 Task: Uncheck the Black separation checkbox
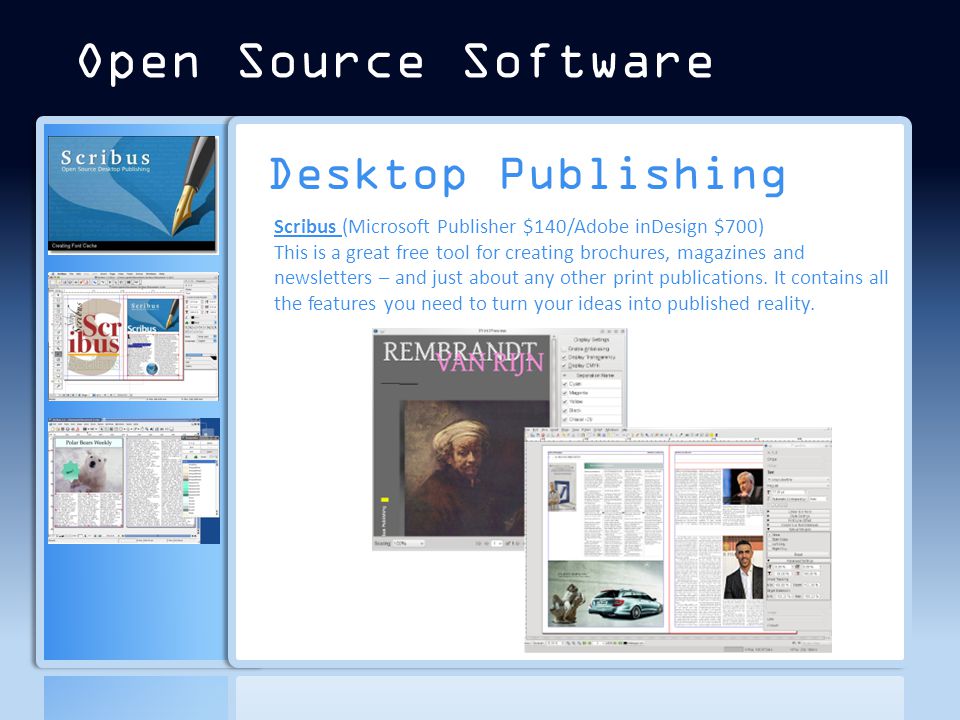(564, 410)
